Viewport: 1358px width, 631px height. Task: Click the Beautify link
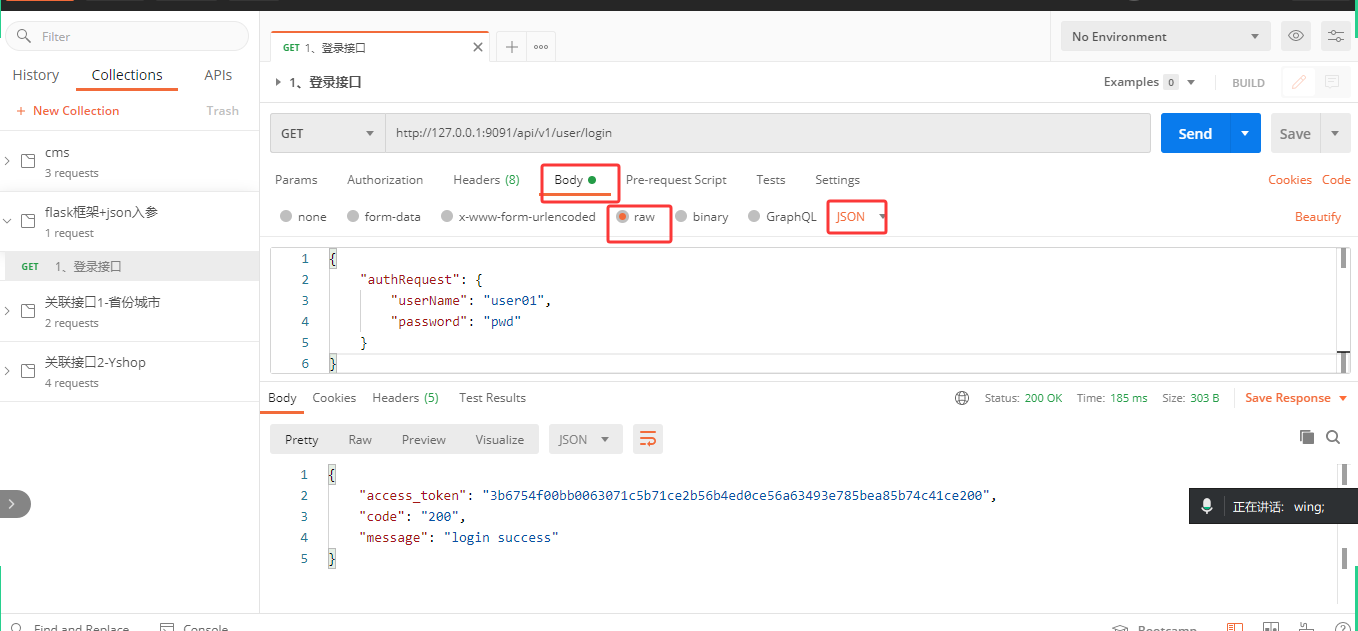pos(1318,216)
